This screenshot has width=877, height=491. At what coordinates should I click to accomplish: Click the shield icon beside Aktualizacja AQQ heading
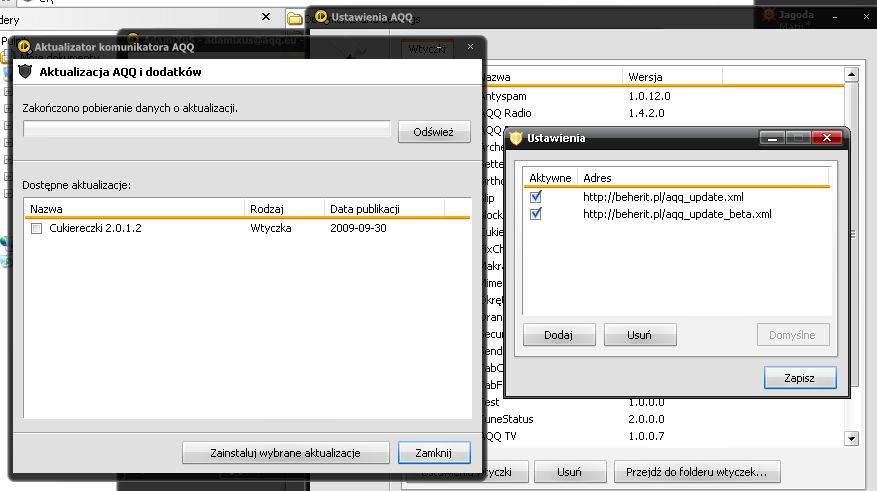pyautogui.click(x=25, y=72)
